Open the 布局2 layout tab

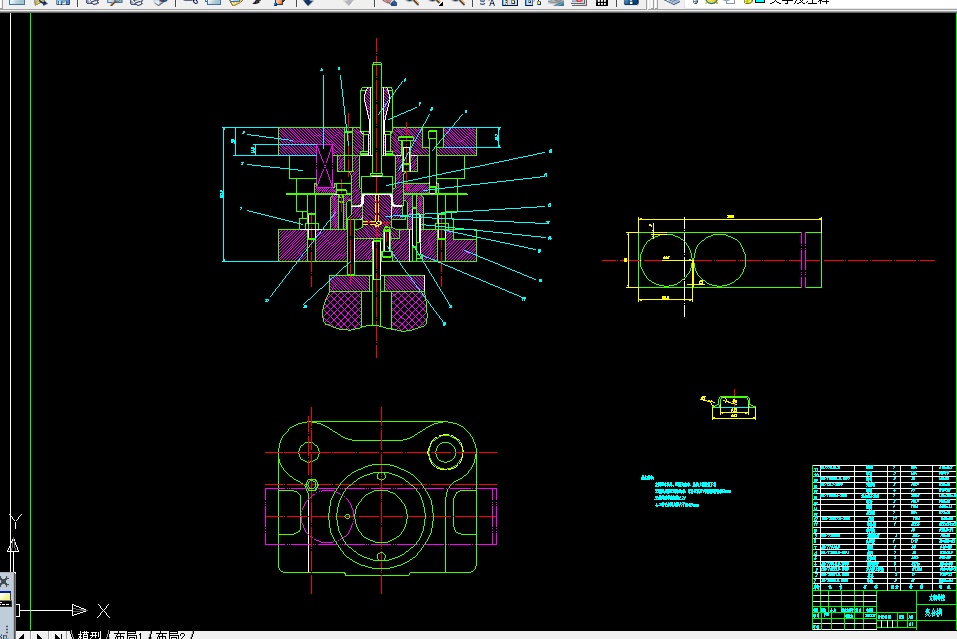click(170, 635)
